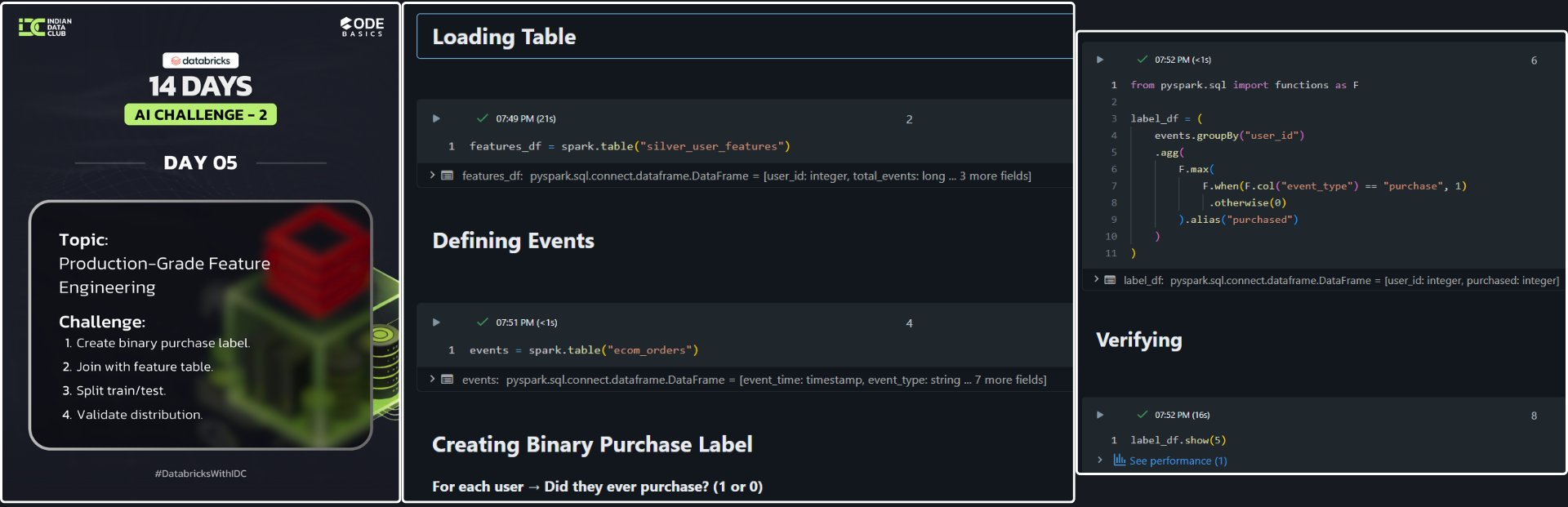Open the See performance (1) link

tap(1178, 461)
